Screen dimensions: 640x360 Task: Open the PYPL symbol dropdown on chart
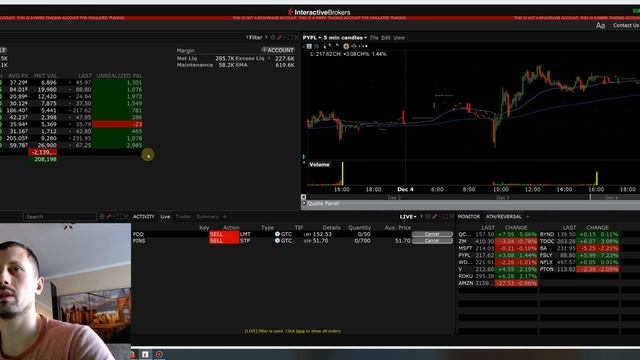[312, 38]
